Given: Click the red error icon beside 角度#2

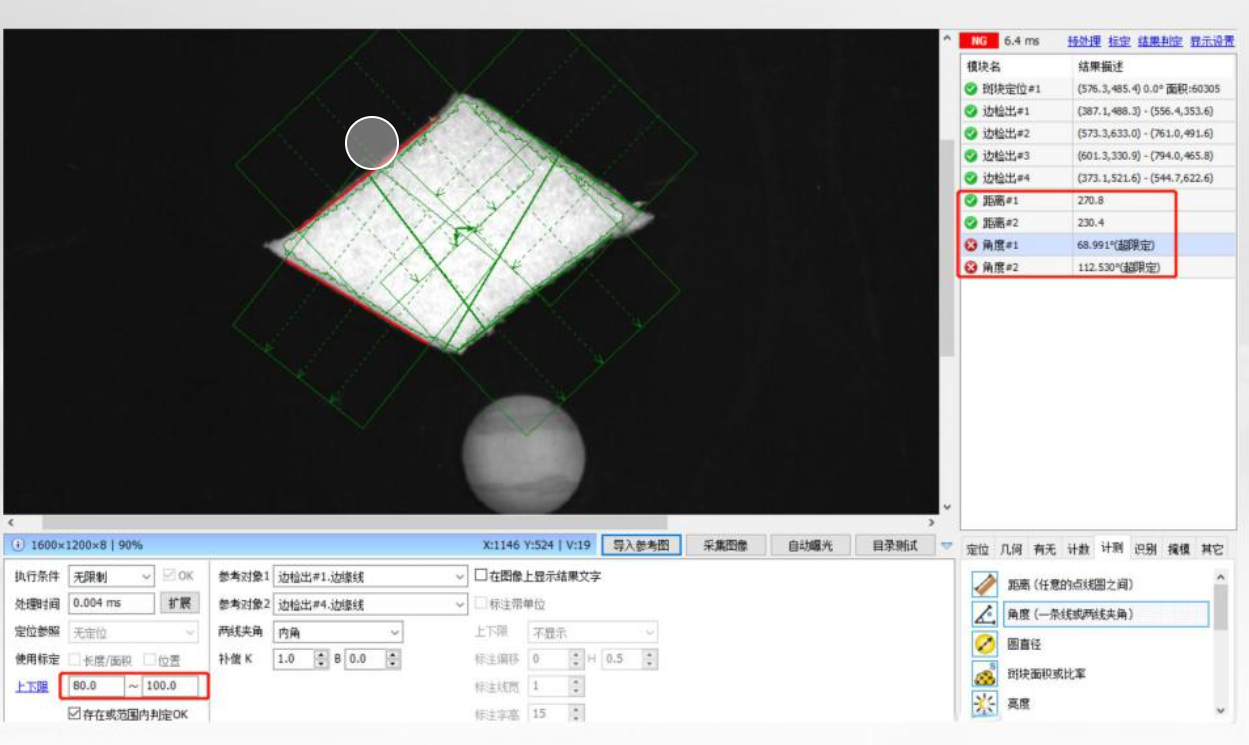Looking at the screenshot, I should pyautogui.click(x=971, y=268).
